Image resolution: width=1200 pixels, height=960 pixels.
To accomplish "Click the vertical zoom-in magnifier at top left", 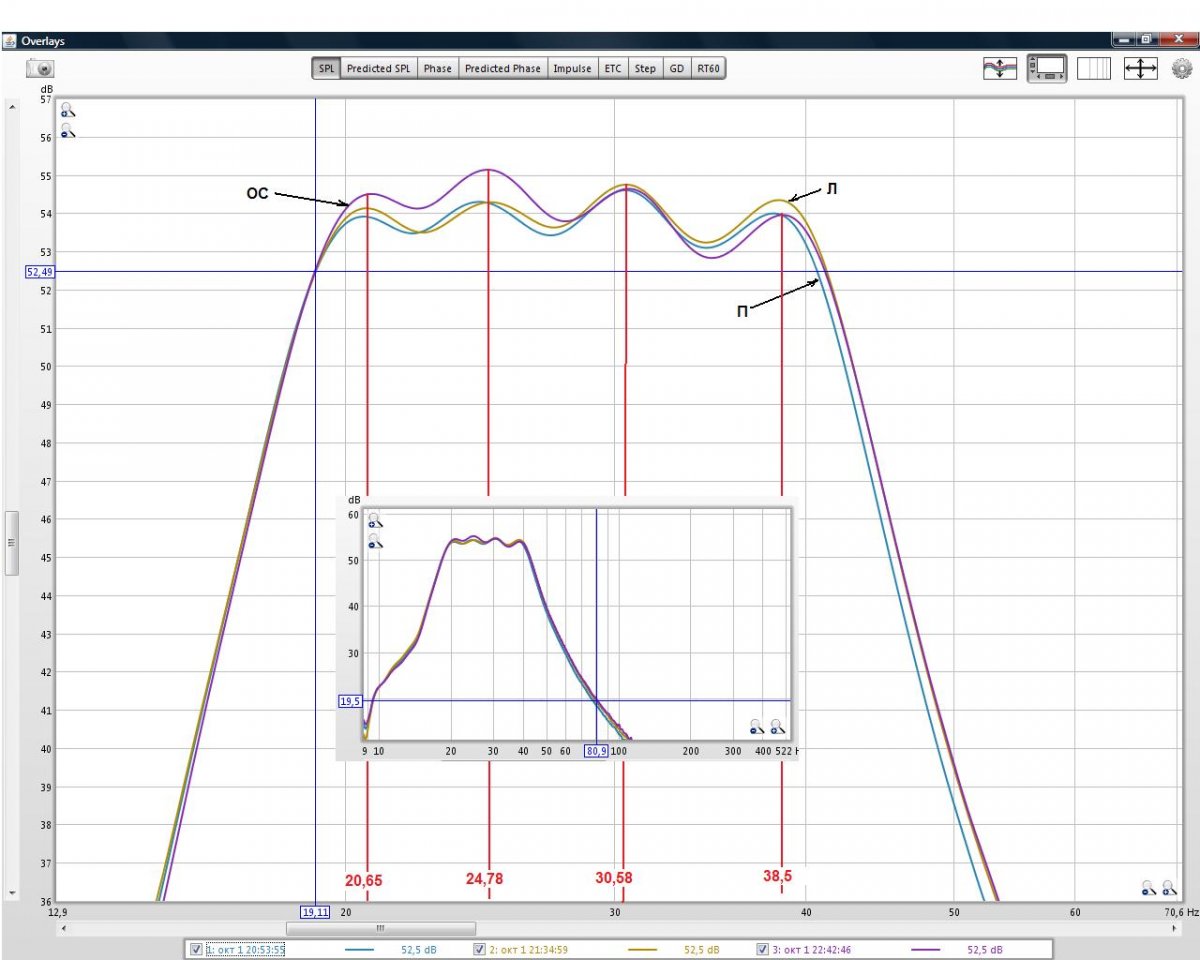I will click(x=67, y=110).
